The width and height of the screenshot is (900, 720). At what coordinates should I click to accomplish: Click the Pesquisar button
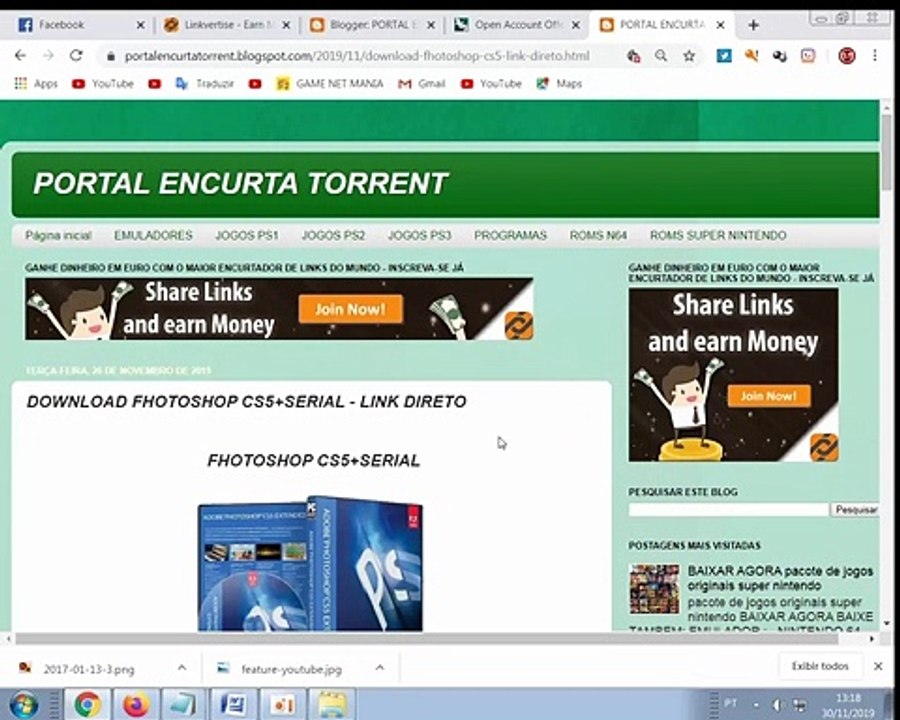pos(855,510)
